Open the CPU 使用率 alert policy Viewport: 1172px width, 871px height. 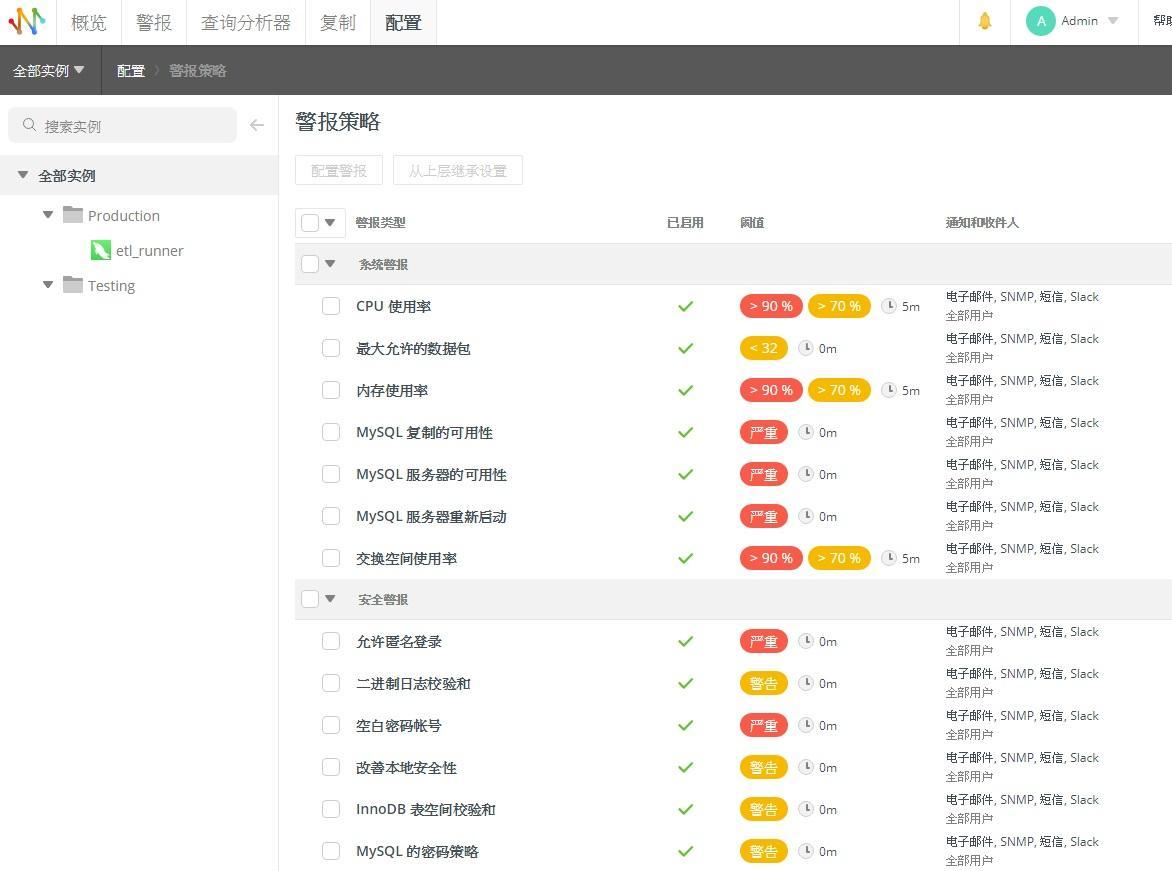393,307
